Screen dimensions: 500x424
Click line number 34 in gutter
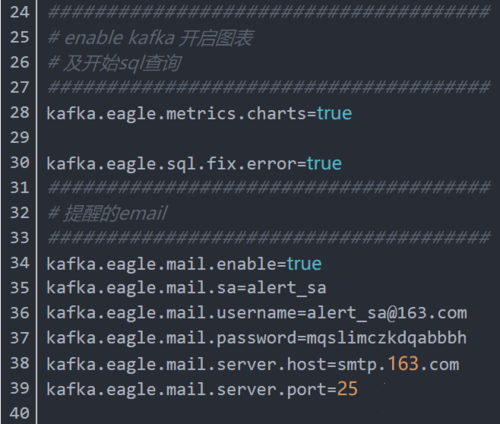(20, 263)
